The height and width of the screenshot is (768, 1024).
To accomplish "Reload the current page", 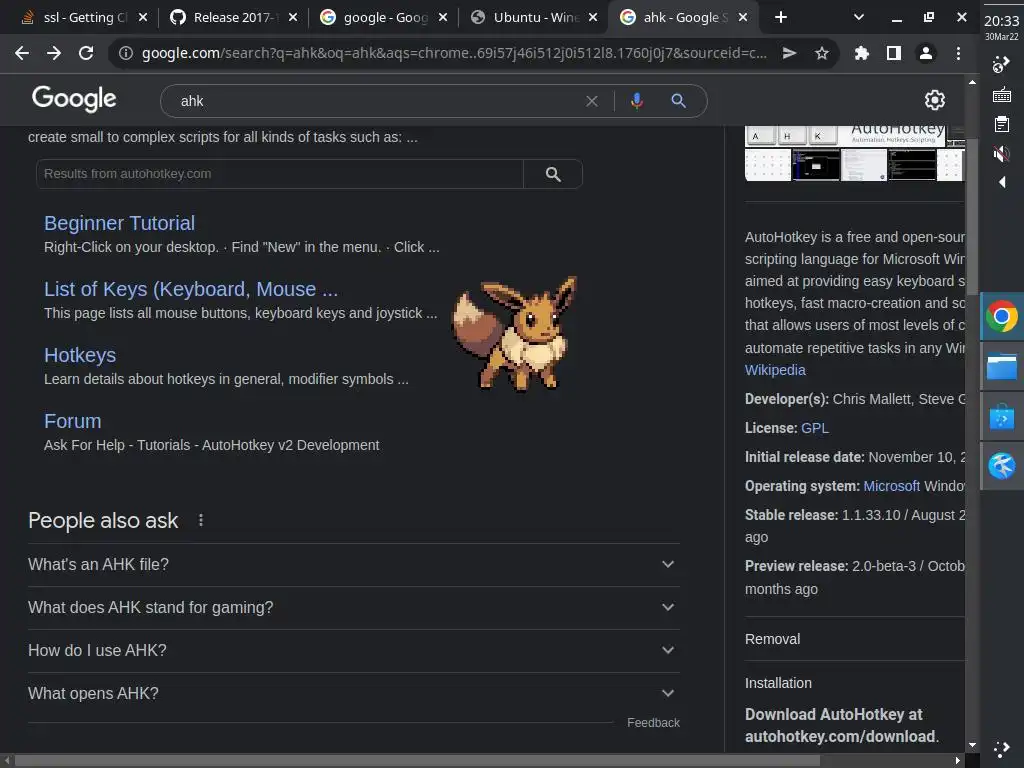I will 86,53.
